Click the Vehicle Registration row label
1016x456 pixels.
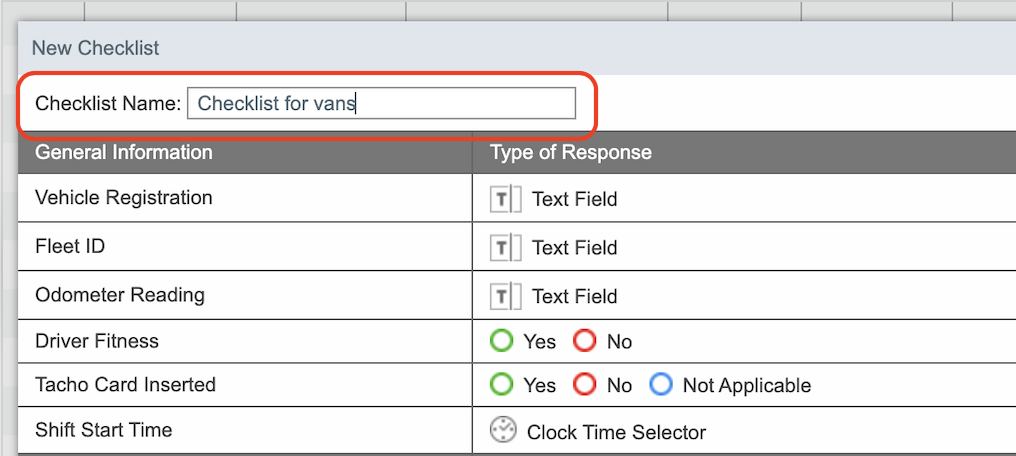124,198
